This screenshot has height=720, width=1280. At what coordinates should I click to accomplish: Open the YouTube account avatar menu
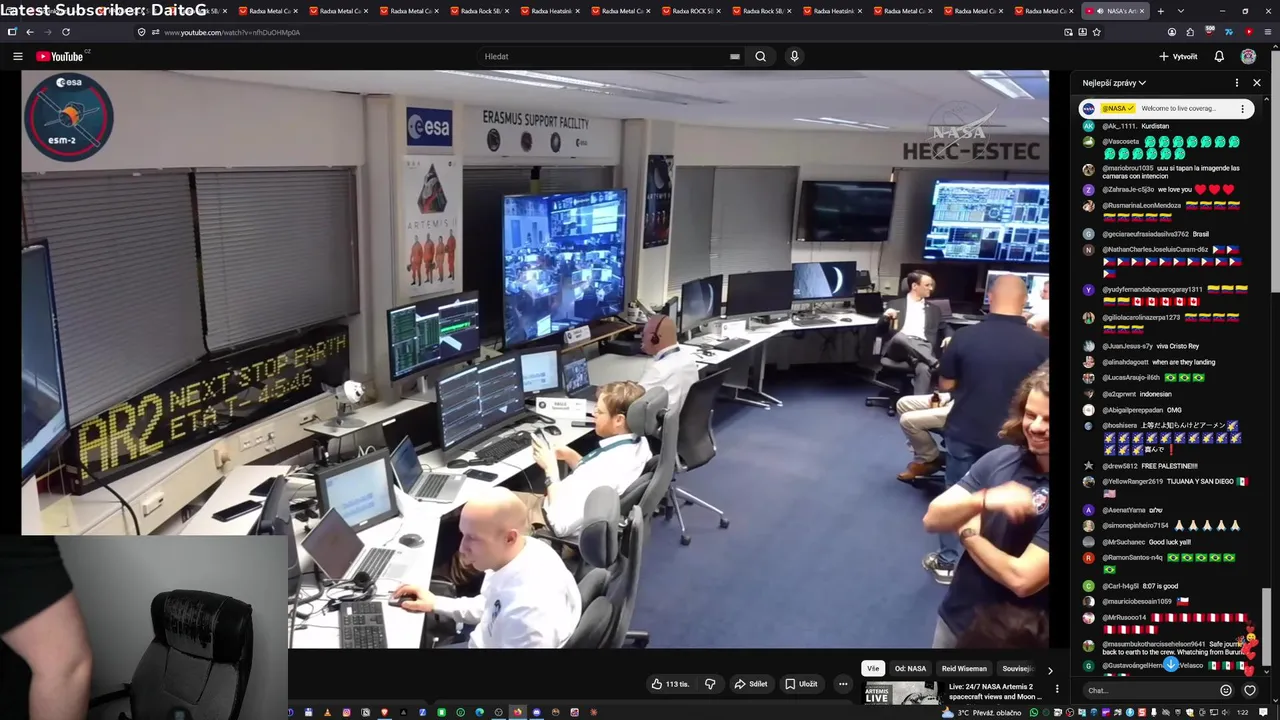tap(1248, 56)
